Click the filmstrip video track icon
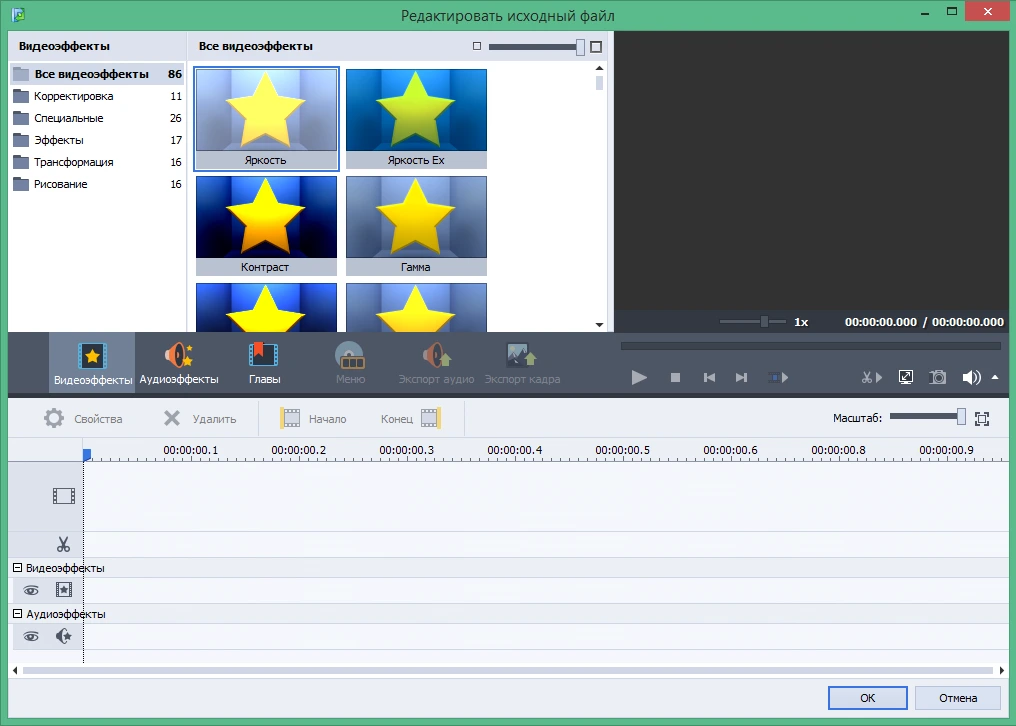Viewport: 1016px width, 726px height. [64, 496]
